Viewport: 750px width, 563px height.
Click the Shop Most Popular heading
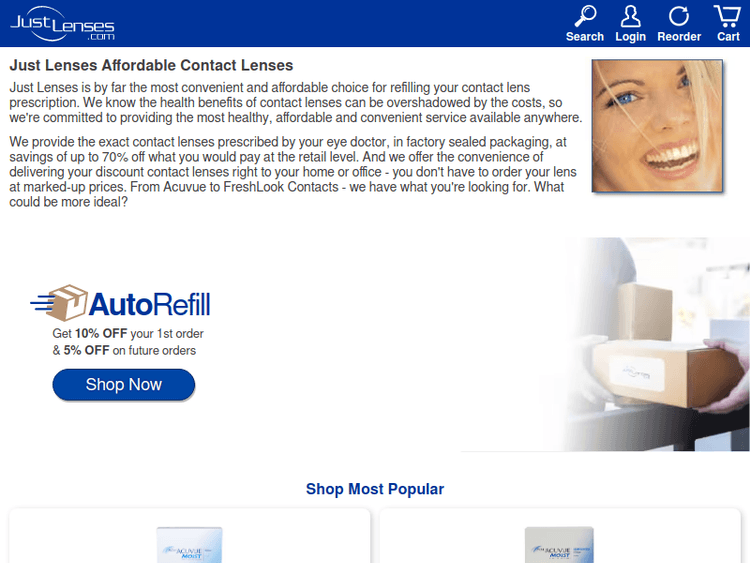click(x=375, y=489)
